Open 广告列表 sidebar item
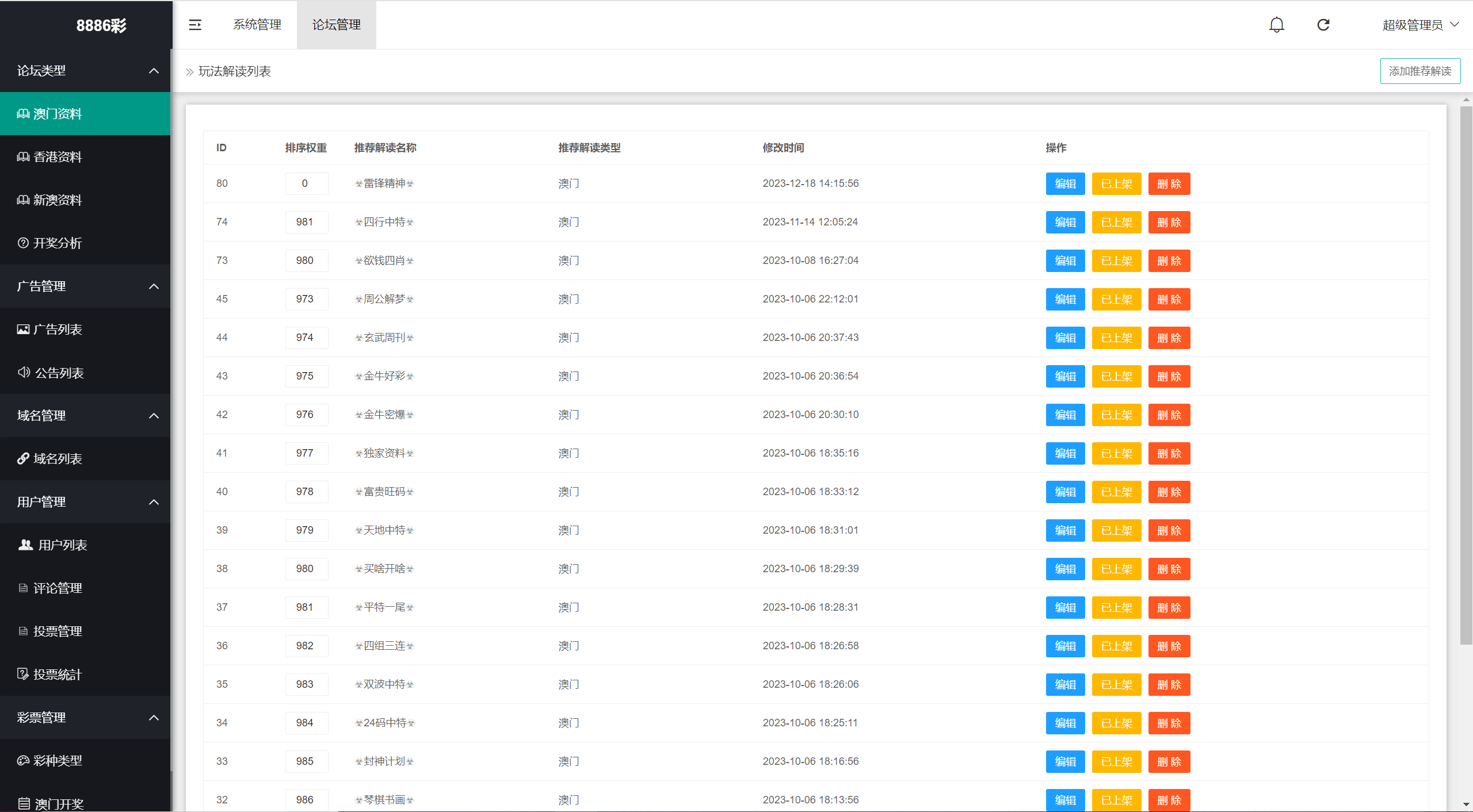 [58, 330]
